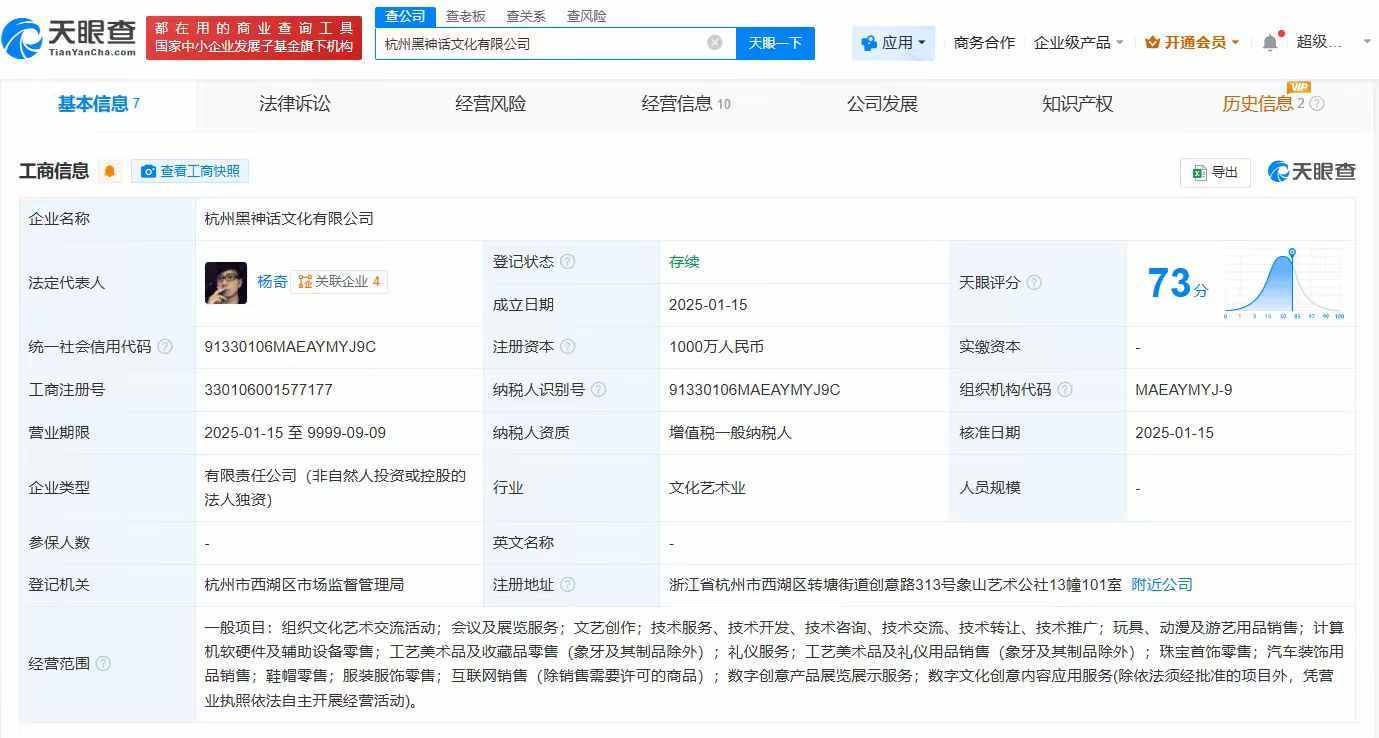Switch to the 知识产权 tab
This screenshot has height=738, width=1379.
(1077, 104)
